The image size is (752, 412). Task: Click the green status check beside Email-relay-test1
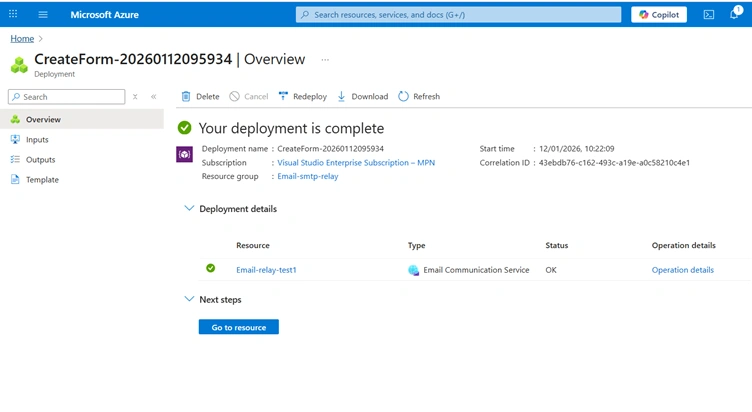point(211,268)
